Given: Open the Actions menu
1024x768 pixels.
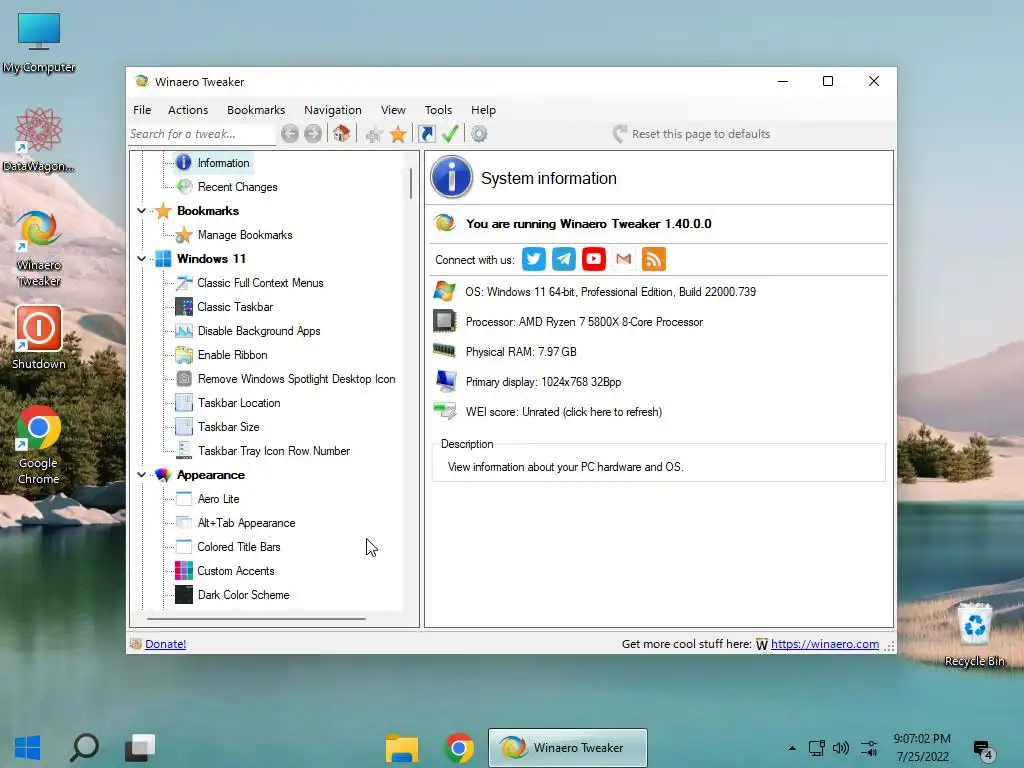Looking at the screenshot, I should 188,110.
